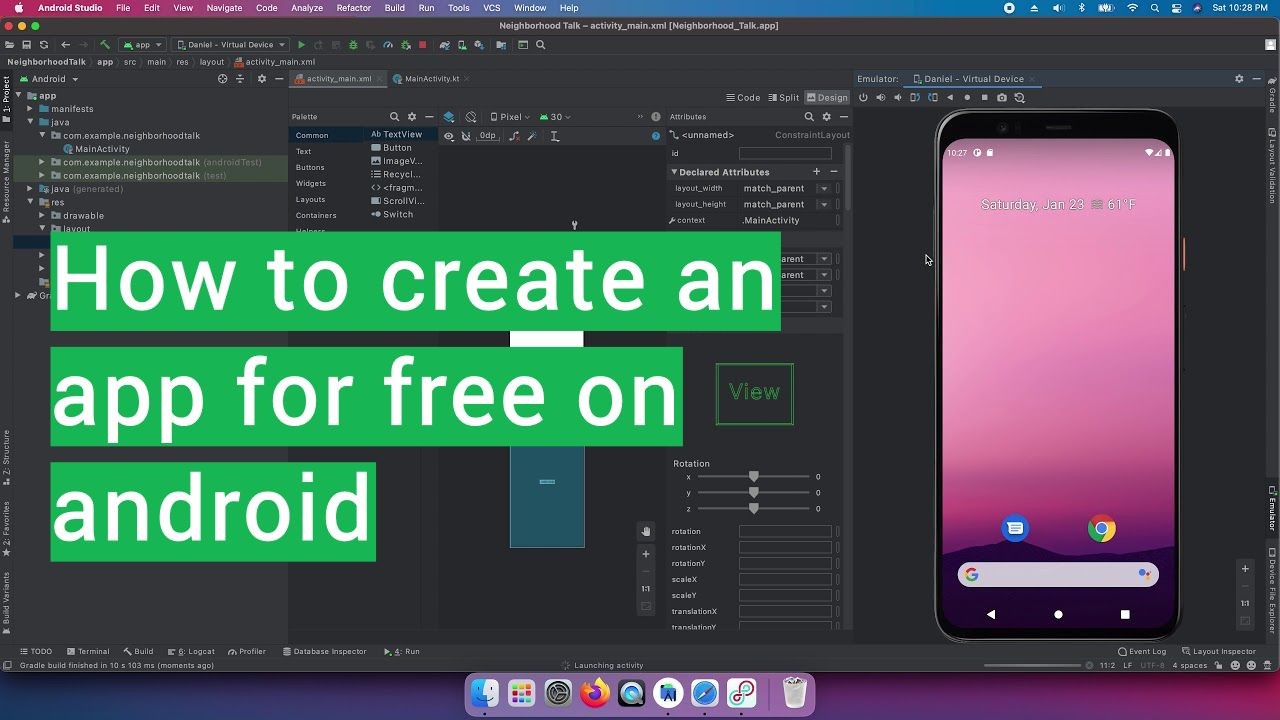The width and height of the screenshot is (1280, 720).
Task: Click the pan hand tool icon on canvas
Action: [646, 532]
